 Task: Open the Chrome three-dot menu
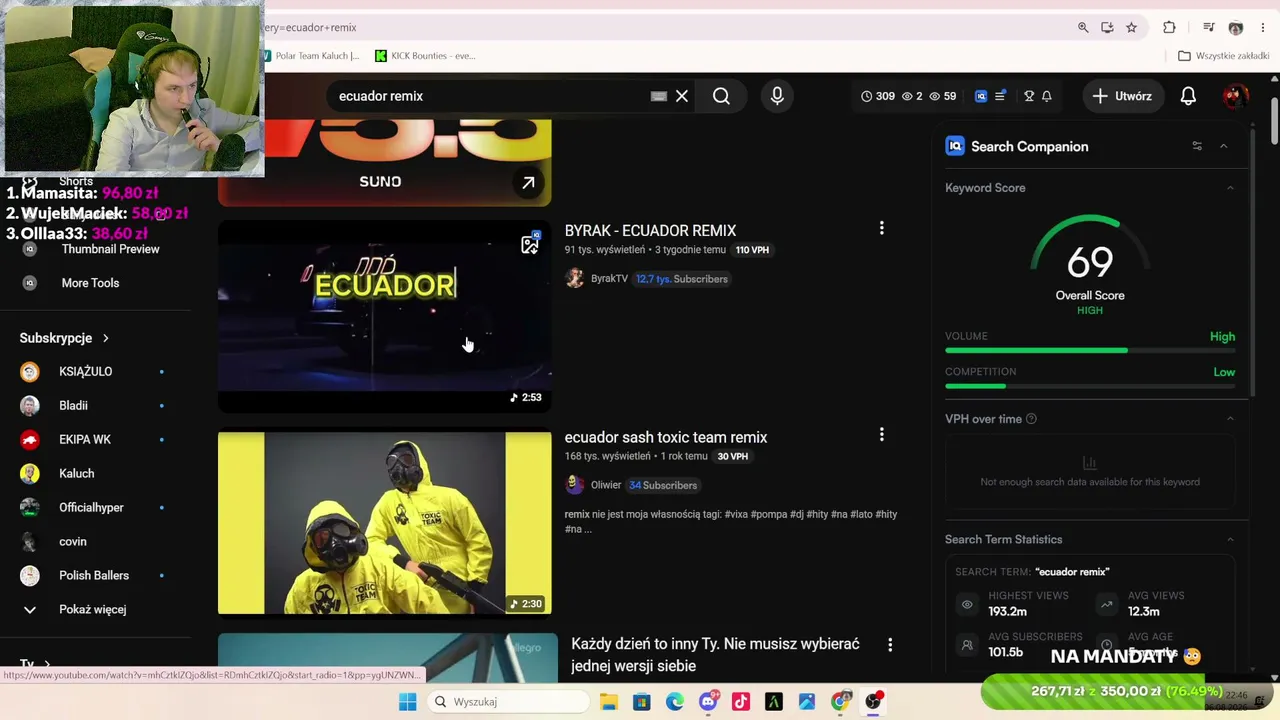pos(1263,27)
